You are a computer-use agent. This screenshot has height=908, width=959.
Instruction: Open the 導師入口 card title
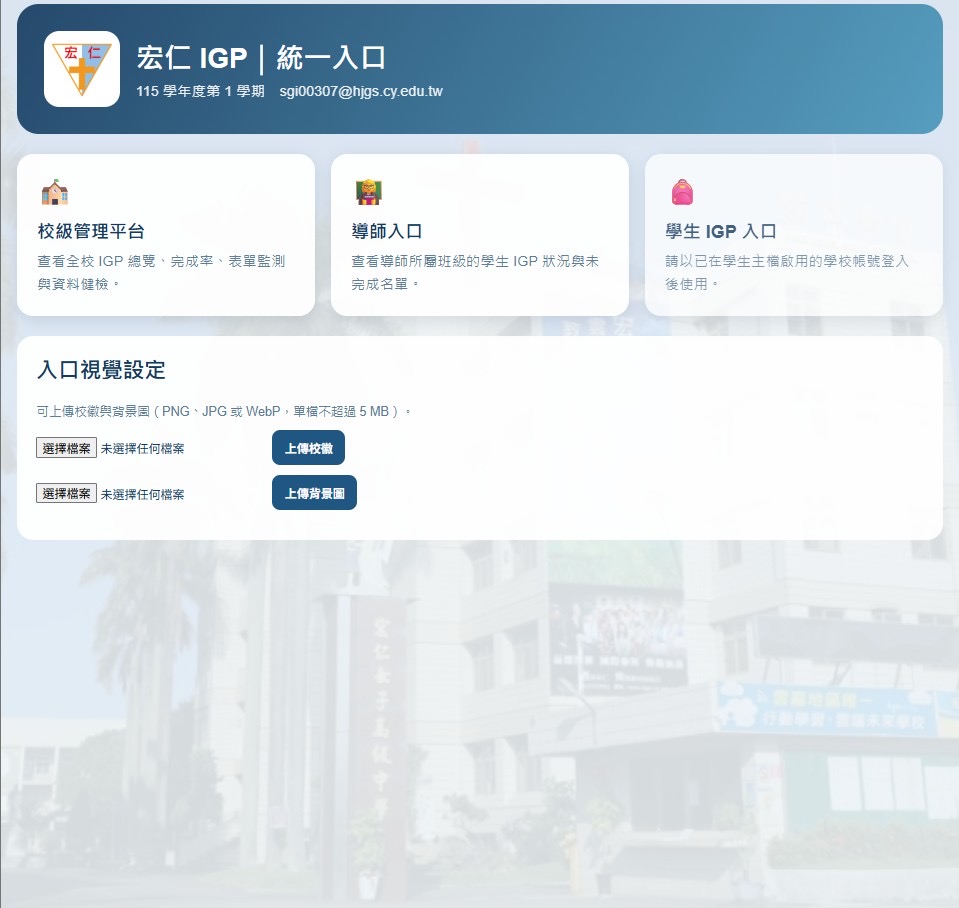click(x=387, y=231)
